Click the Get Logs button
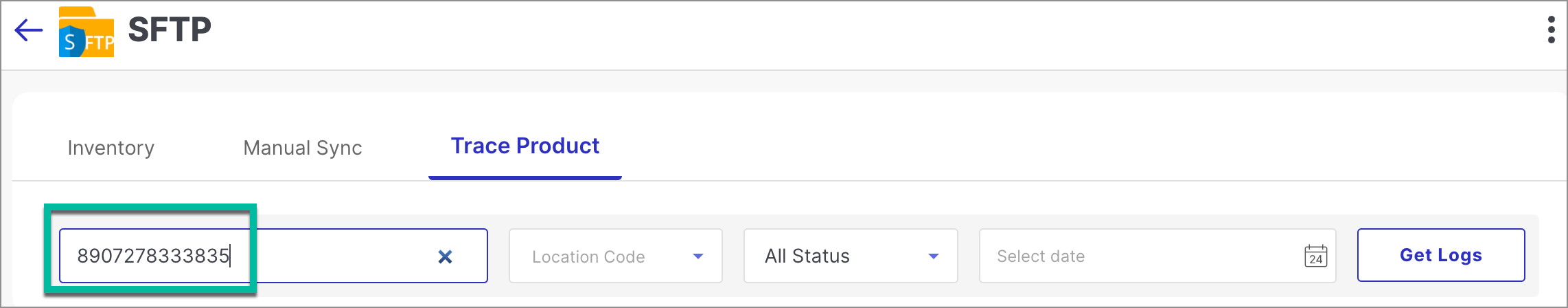The image size is (1568, 308). pyautogui.click(x=1441, y=255)
